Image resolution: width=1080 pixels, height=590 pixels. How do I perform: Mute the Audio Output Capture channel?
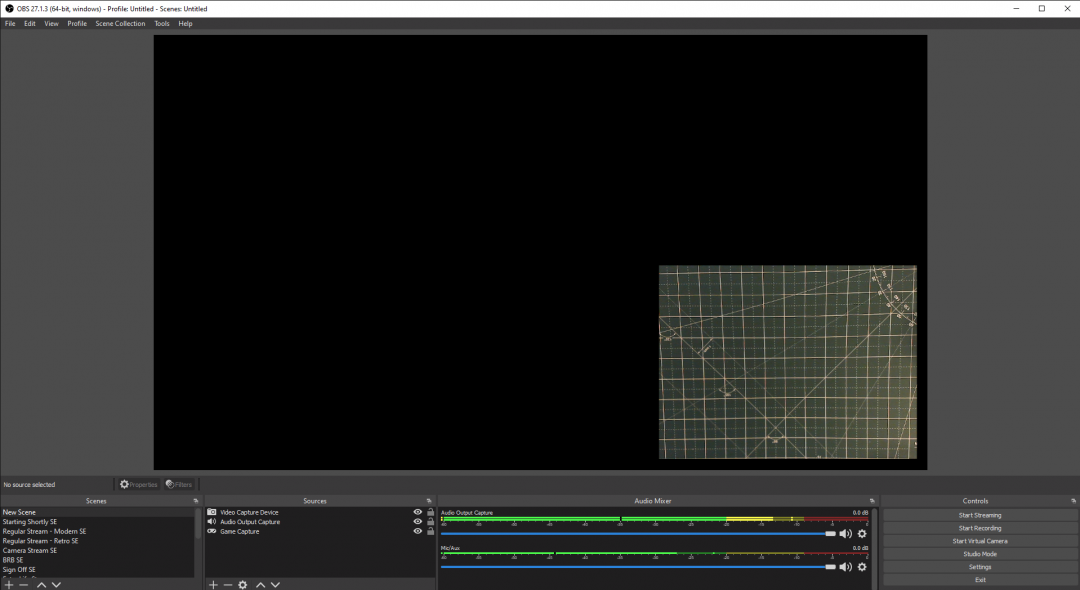(844, 533)
